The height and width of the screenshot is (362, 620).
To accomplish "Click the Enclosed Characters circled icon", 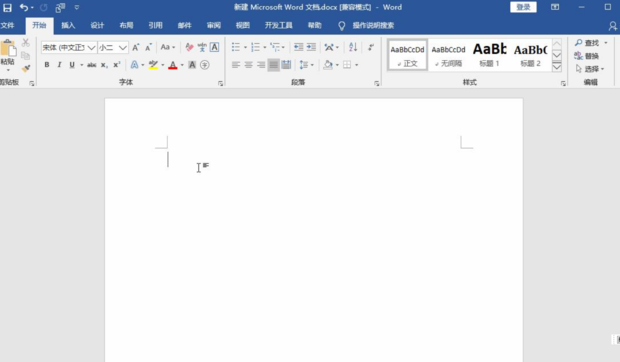I will [204, 65].
